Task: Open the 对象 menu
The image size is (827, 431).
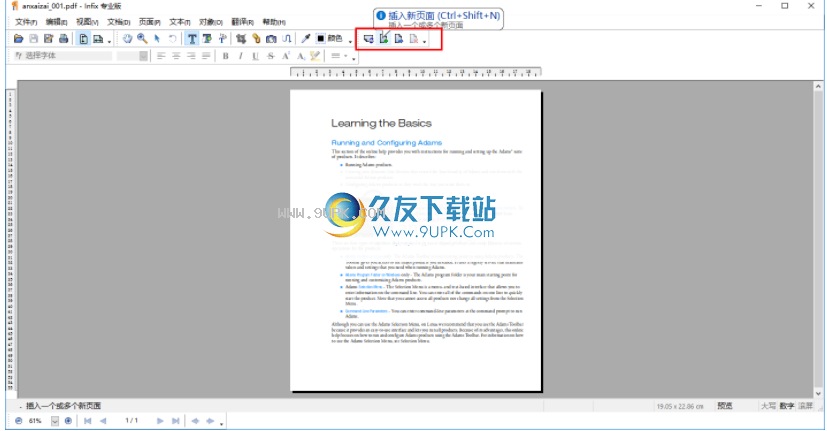Action: coord(211,22)
